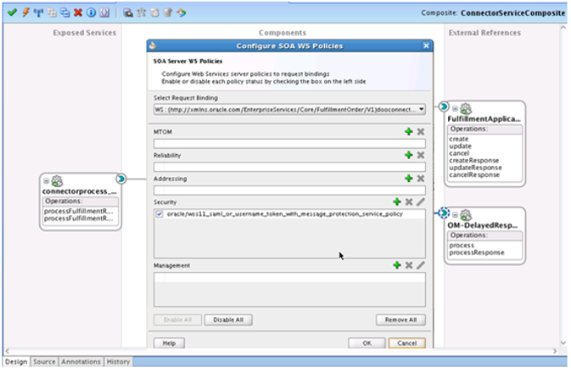Select the cancel operation in FulfillmentApplica
This screenshot has width=571, height=370.
(459, 153)
